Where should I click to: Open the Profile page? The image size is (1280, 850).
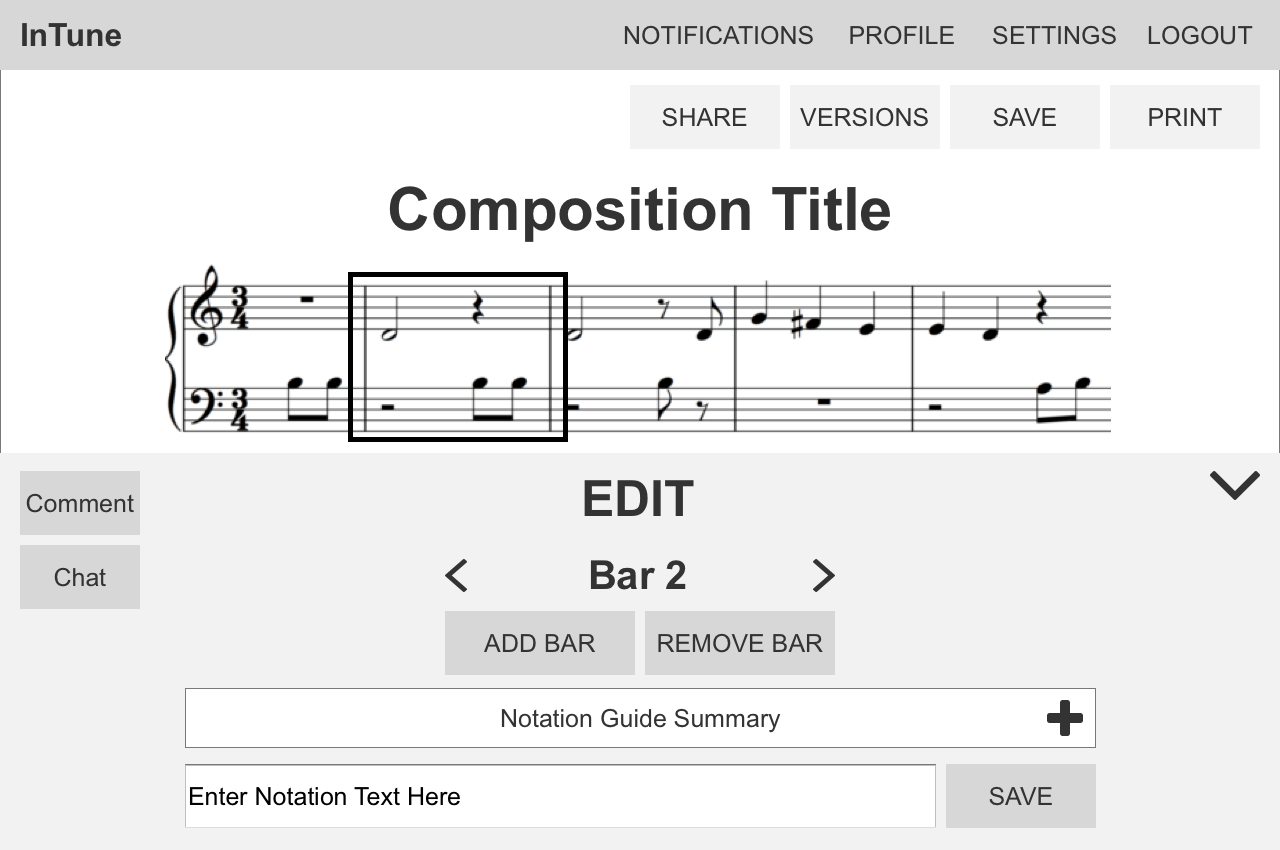tap(900, 35)
